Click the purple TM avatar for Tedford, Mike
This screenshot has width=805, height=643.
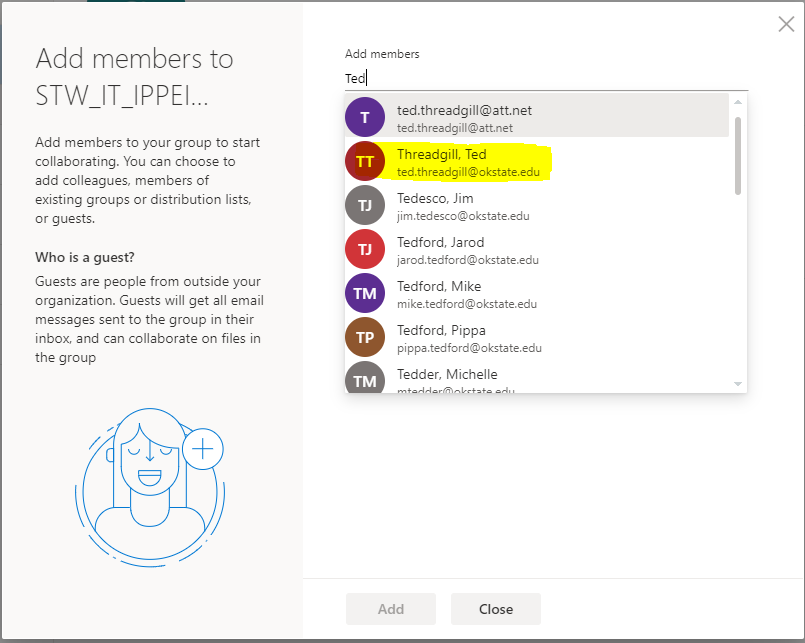[x=365, y=293]
